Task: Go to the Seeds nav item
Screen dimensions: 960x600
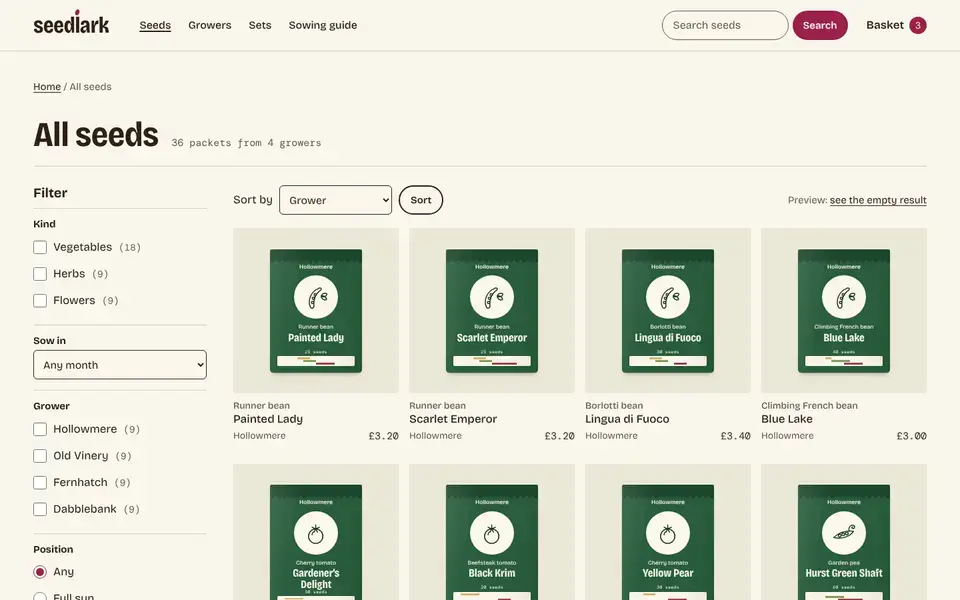Action: tap(155, 25)
